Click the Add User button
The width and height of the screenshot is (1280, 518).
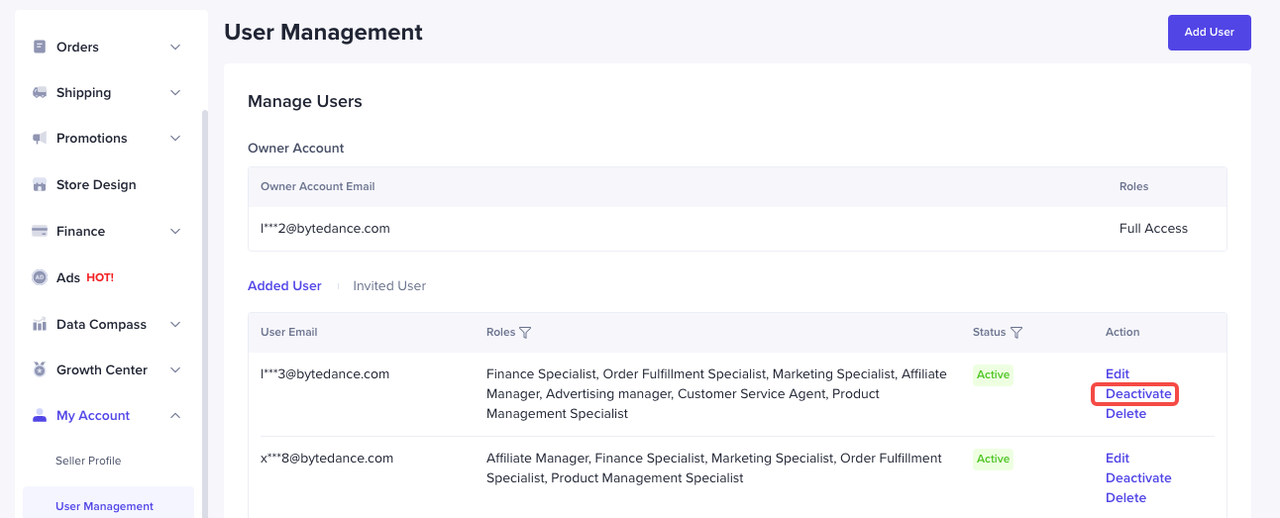pyautogui.click(x=1209, y=32)
